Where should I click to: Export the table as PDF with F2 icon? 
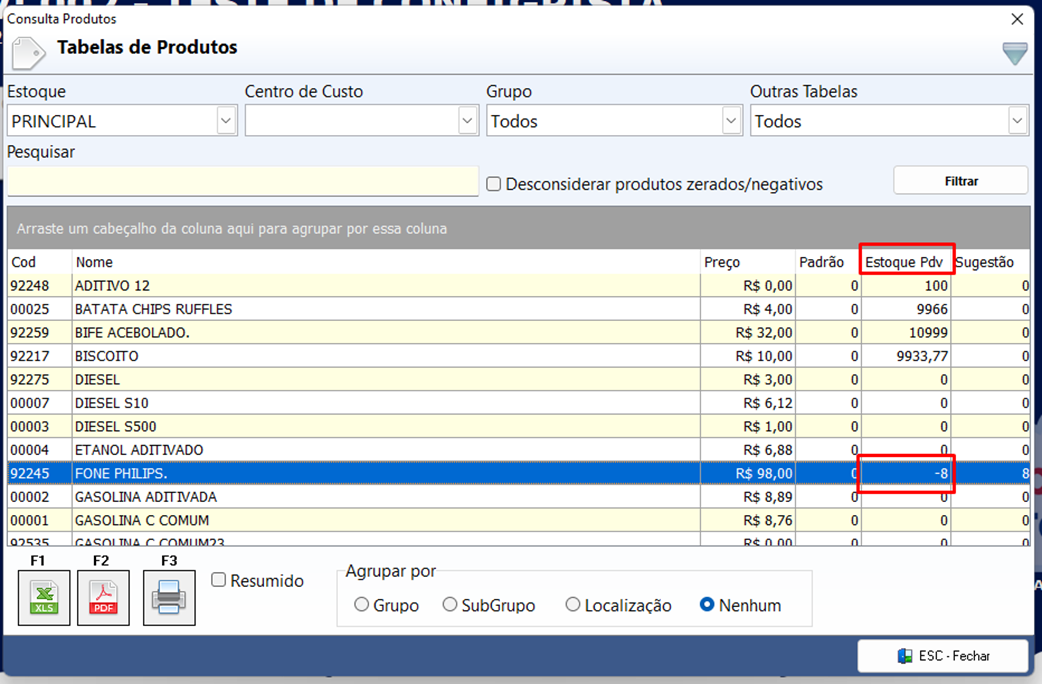tap(104, 598)
